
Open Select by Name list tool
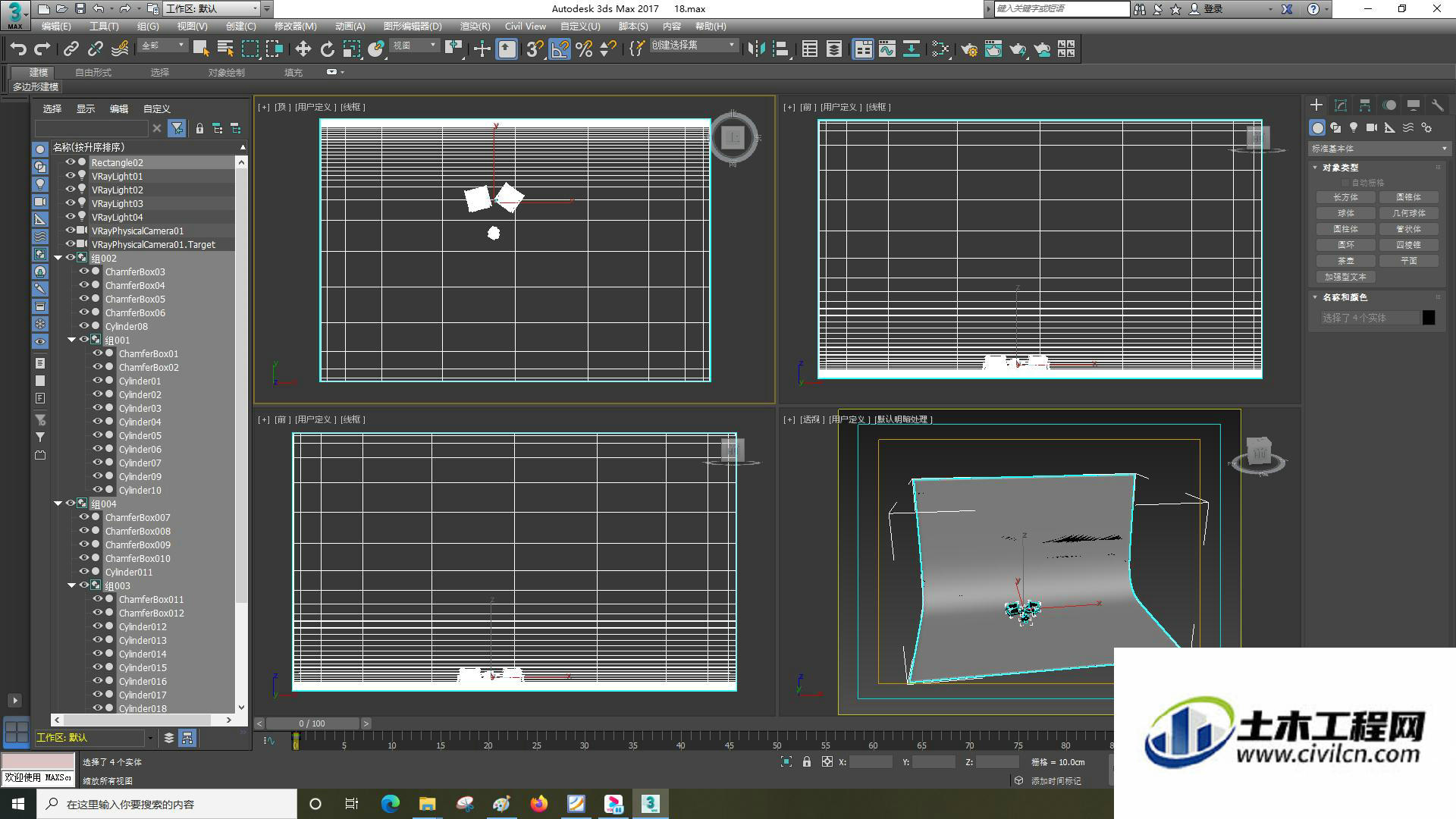pos(225,49)
